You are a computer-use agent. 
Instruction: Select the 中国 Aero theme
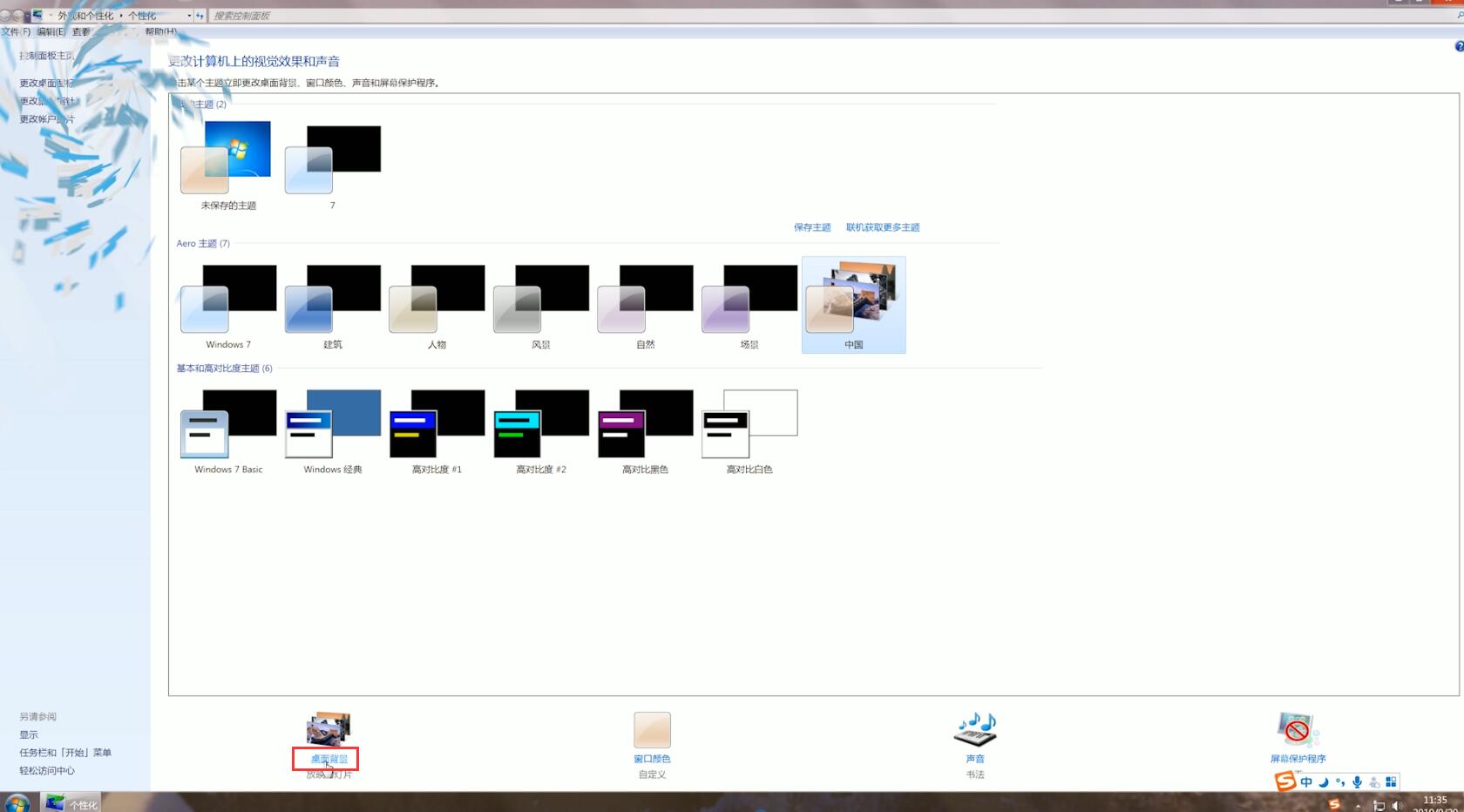[x=854, y=305]
